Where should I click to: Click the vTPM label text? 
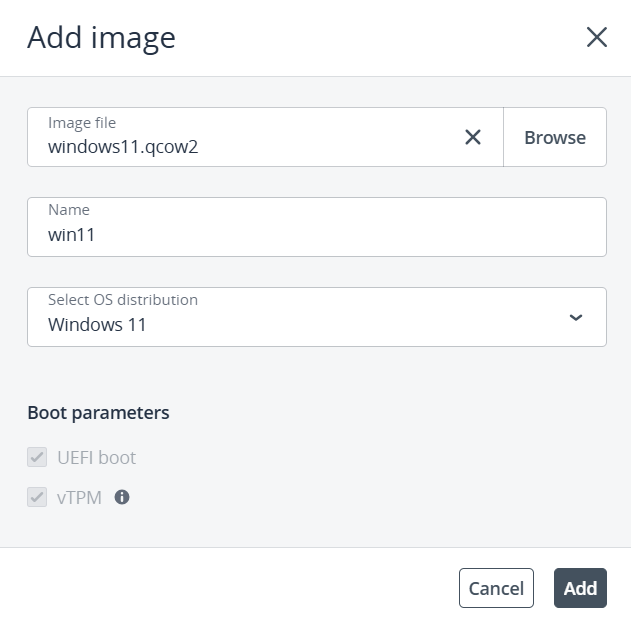[79, 498]
